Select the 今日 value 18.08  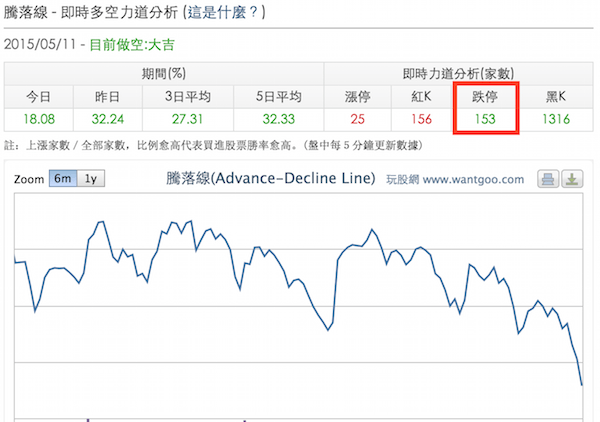point(39,119)
